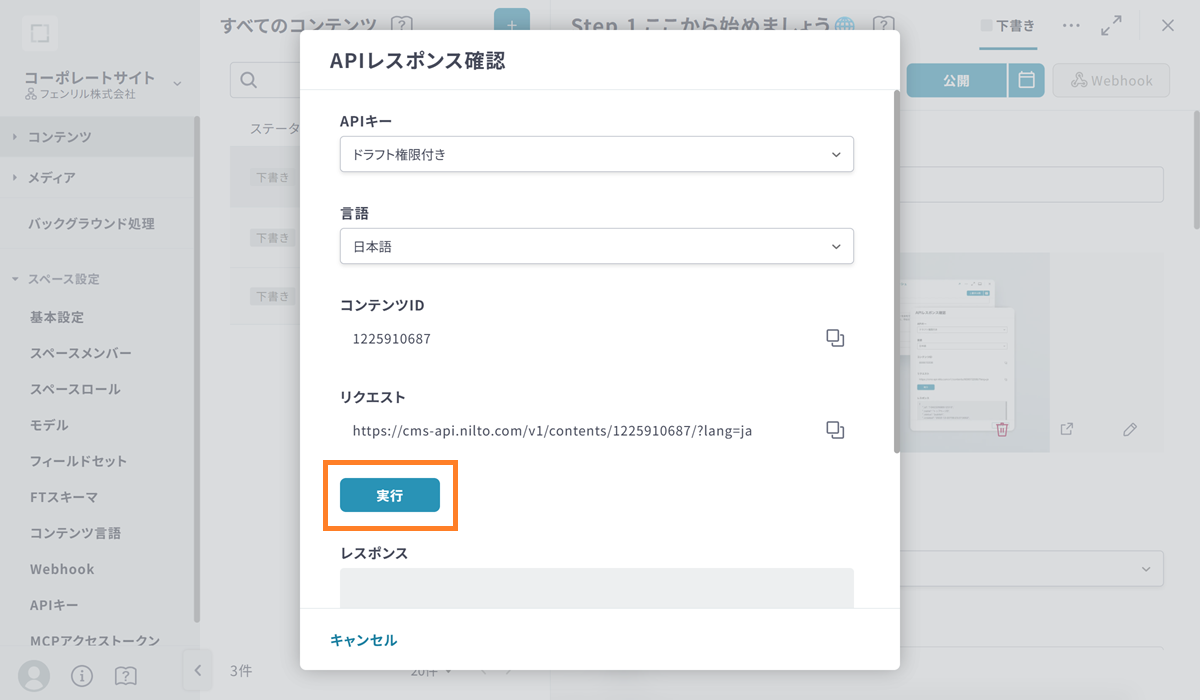
Task: Open the info icon at sidebar bottom
Action: [81, 676]
